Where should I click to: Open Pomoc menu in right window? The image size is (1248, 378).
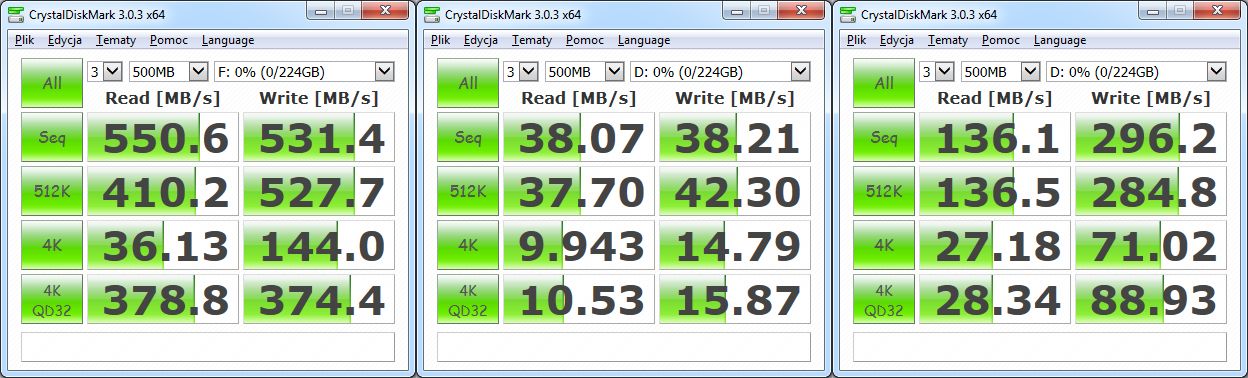pos(1000,40)
